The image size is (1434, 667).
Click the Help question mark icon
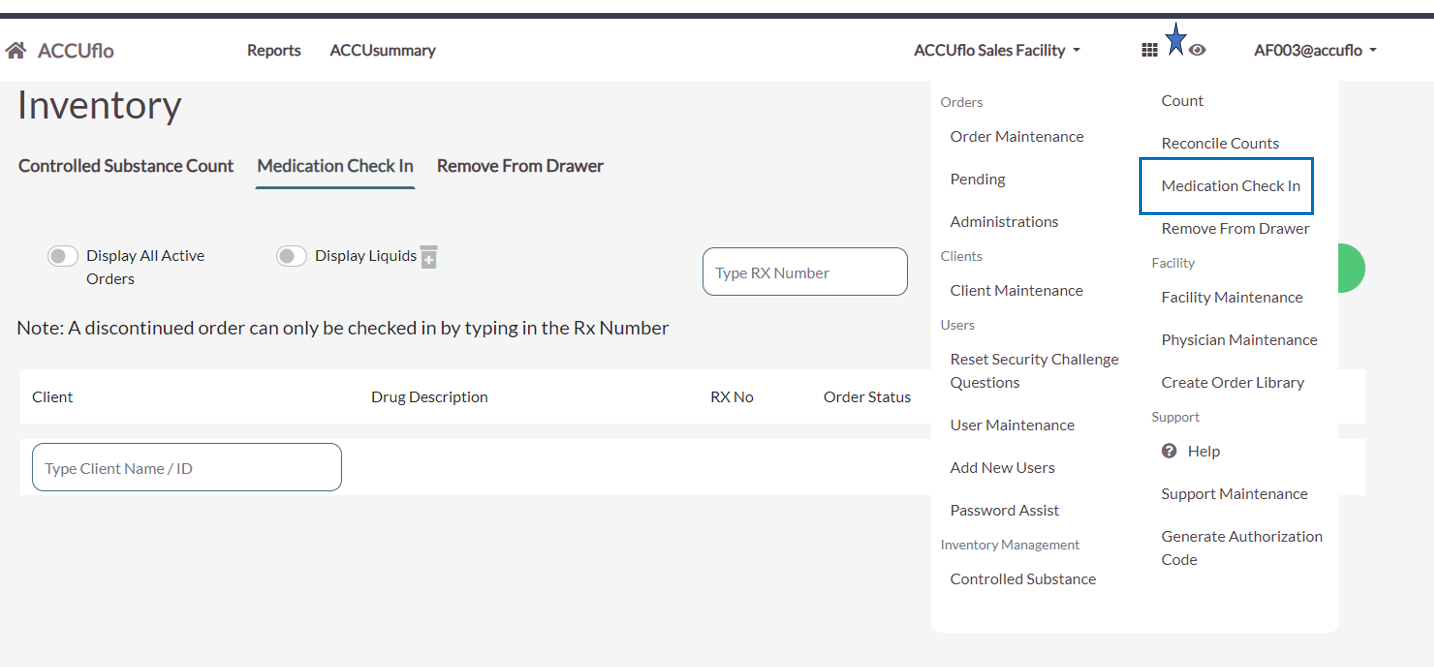pyautogui.click(x=1169, y=451)
